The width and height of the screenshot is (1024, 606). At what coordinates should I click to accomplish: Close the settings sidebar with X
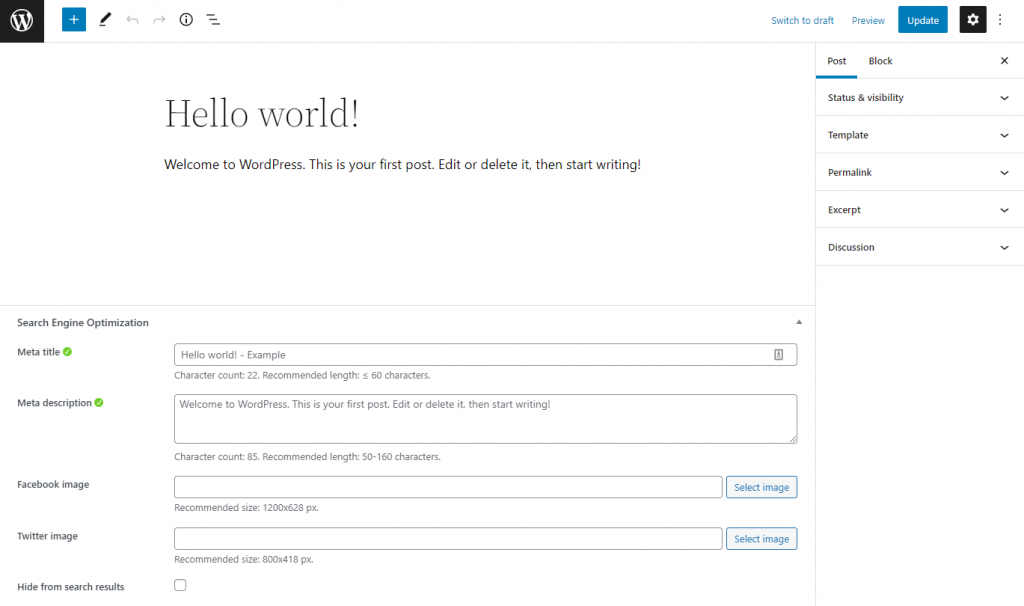(x=1004, y=61)
